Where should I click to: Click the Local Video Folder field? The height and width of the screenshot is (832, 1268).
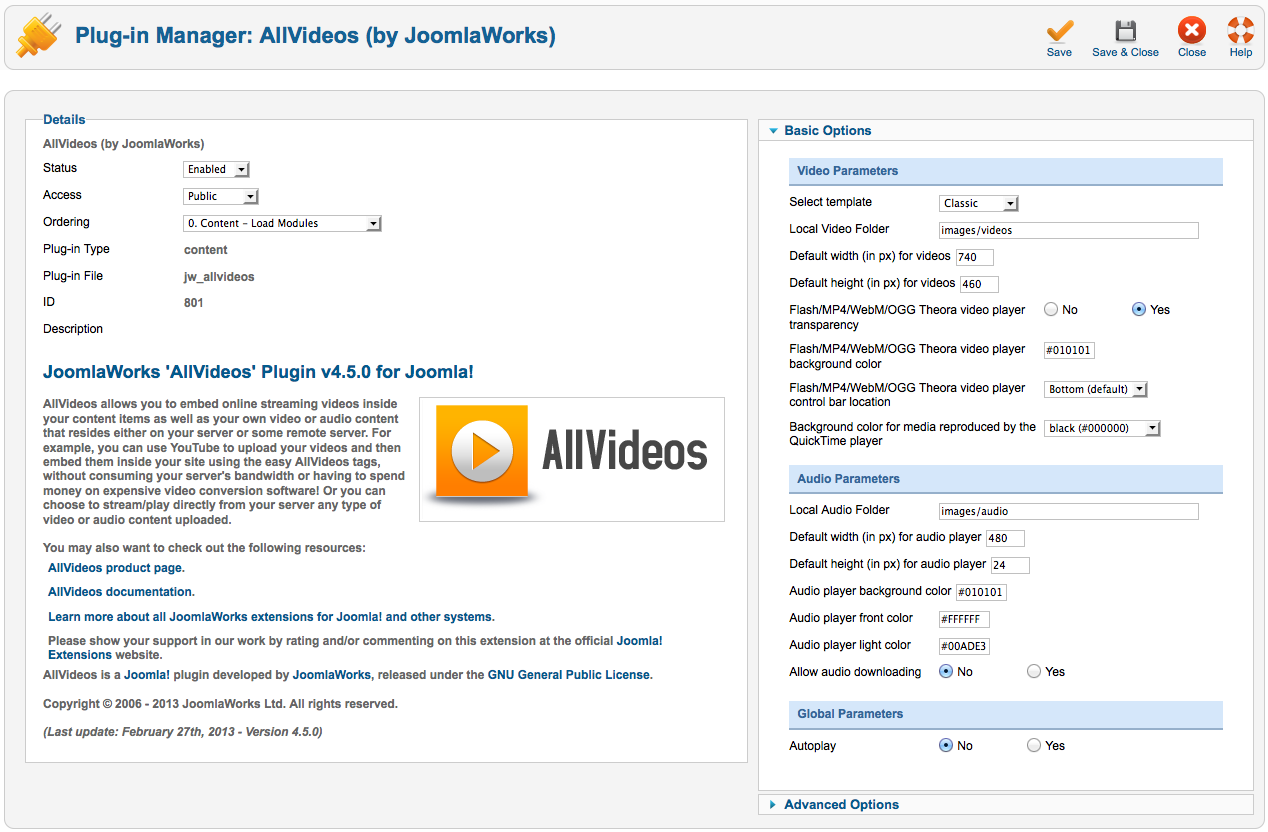click(1069, 231)
